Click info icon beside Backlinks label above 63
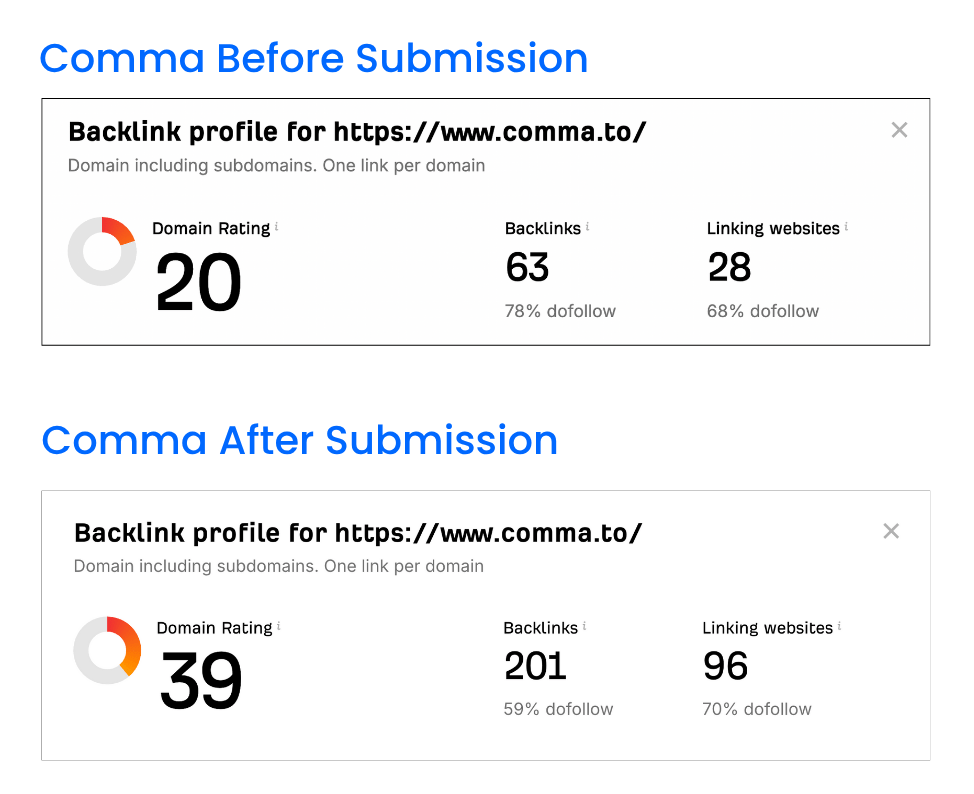Viewport: 974px width, 794px height. (x=588, y=227)
